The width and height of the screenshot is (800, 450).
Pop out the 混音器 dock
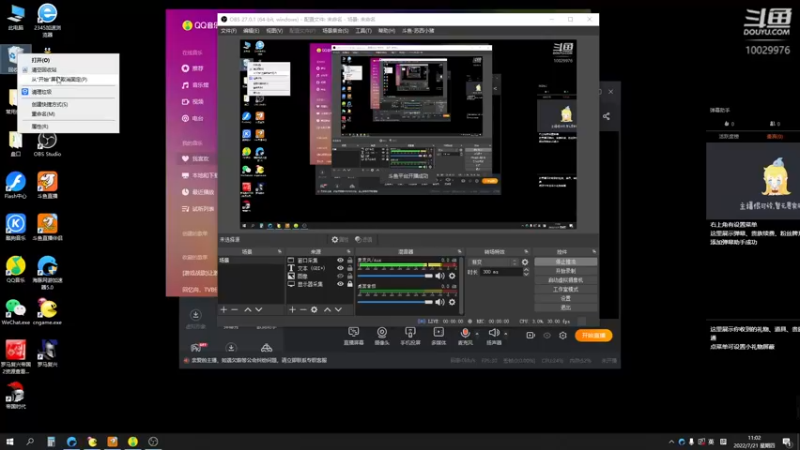pyautogui.click(x=459, y=252)
